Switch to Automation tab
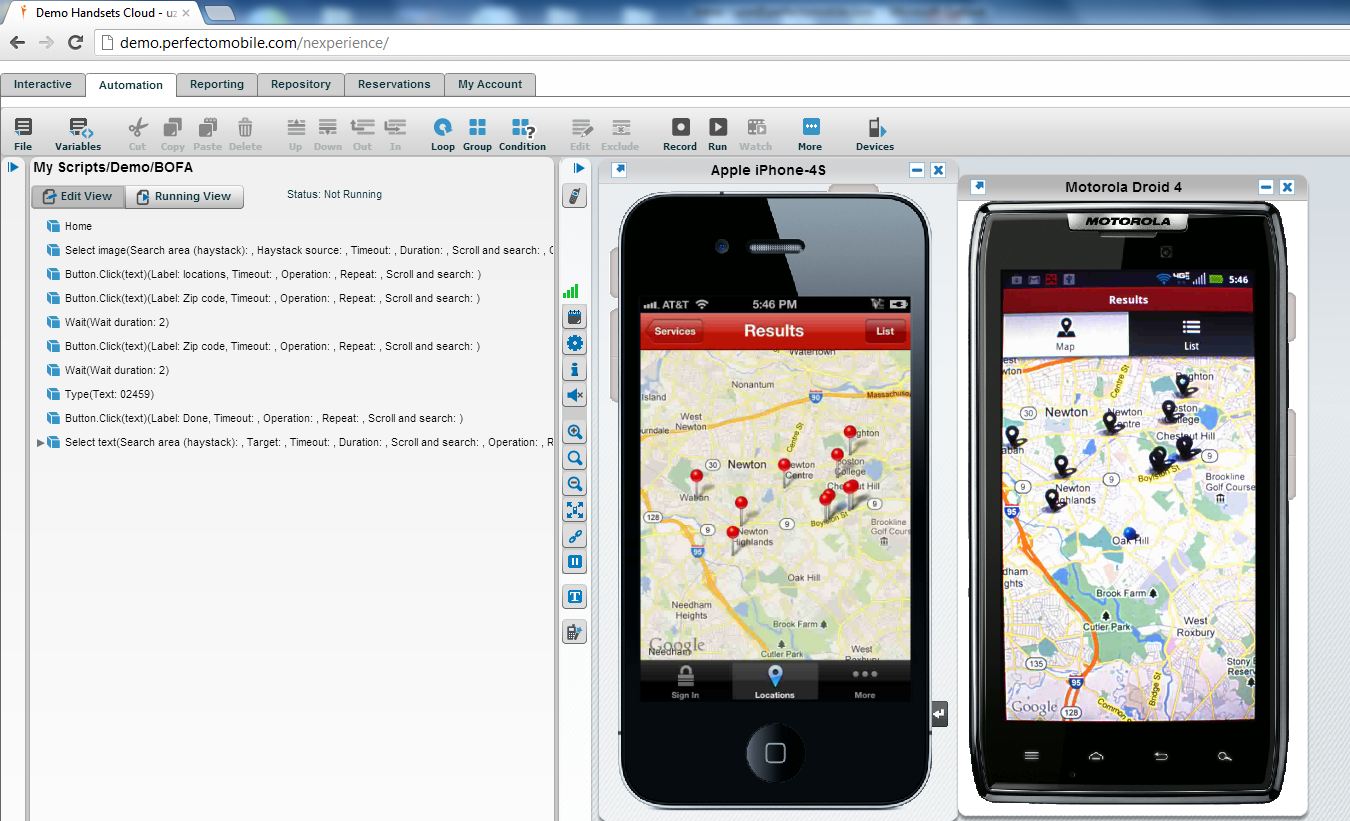 131,85
